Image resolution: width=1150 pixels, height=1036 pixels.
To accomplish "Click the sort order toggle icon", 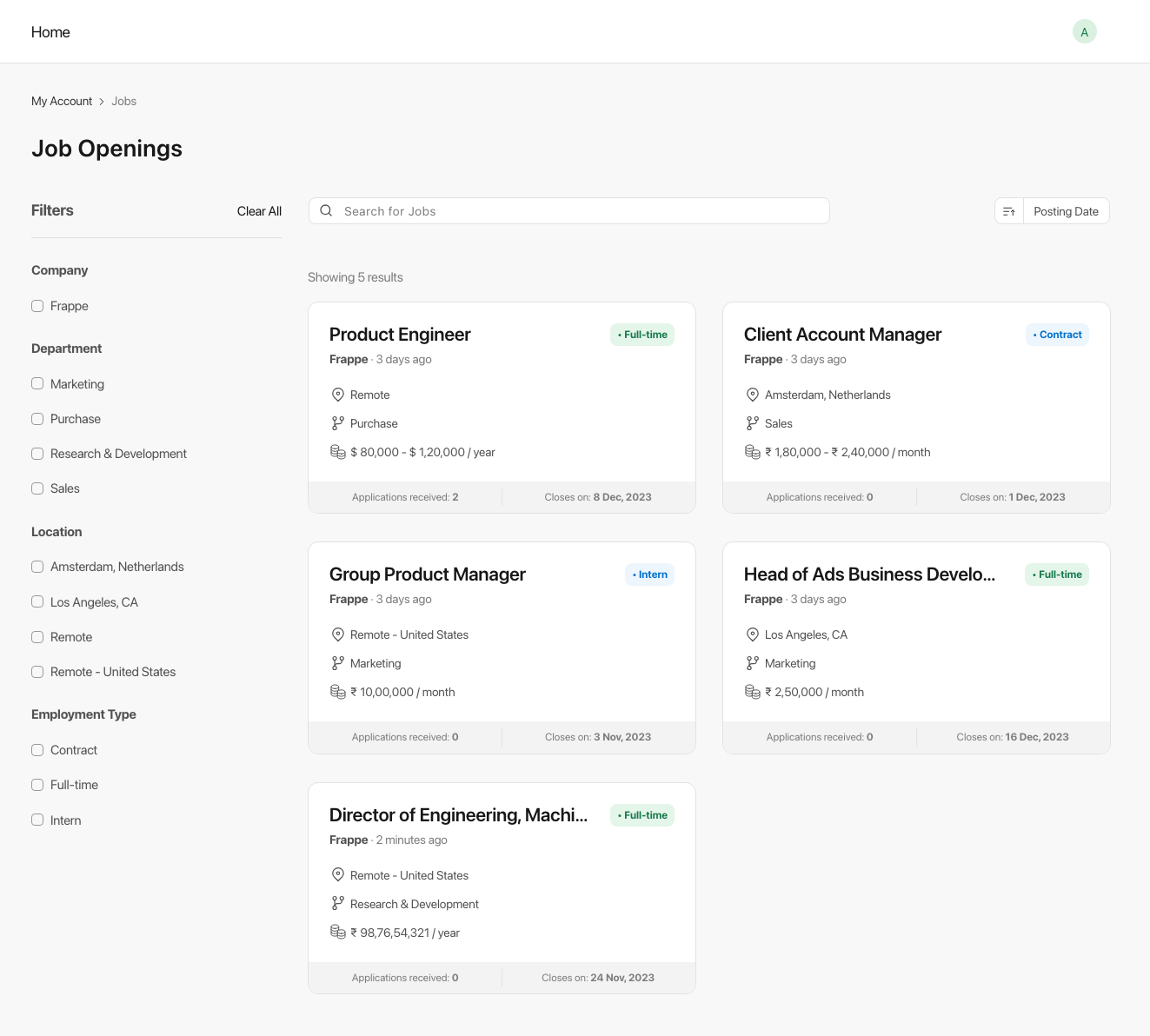I will (x=1009, y=211).
